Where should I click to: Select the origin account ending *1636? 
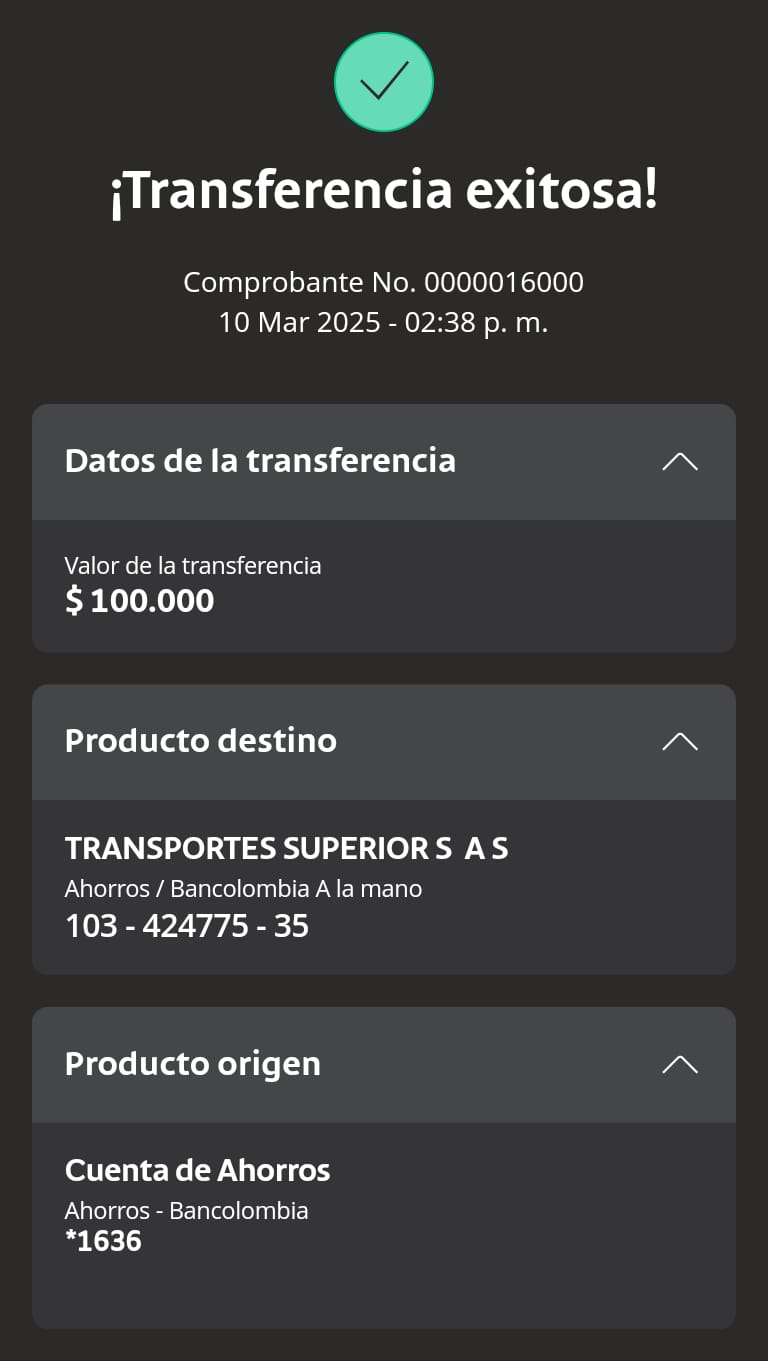coord(104,1241)
